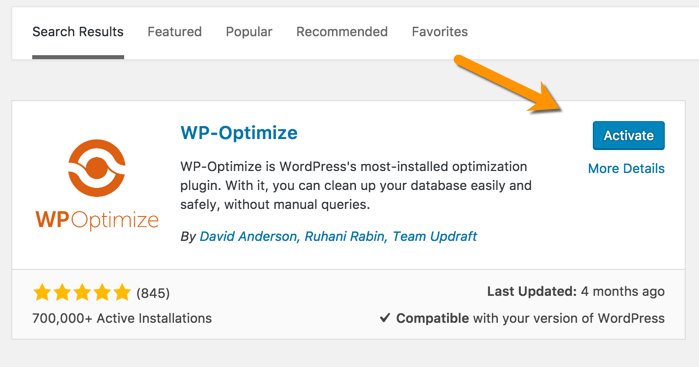Screen dimensions: 699x367
Task: Select the 700,000+ Active Installations text
Action: pyautogui.click(x=122, y=318)
